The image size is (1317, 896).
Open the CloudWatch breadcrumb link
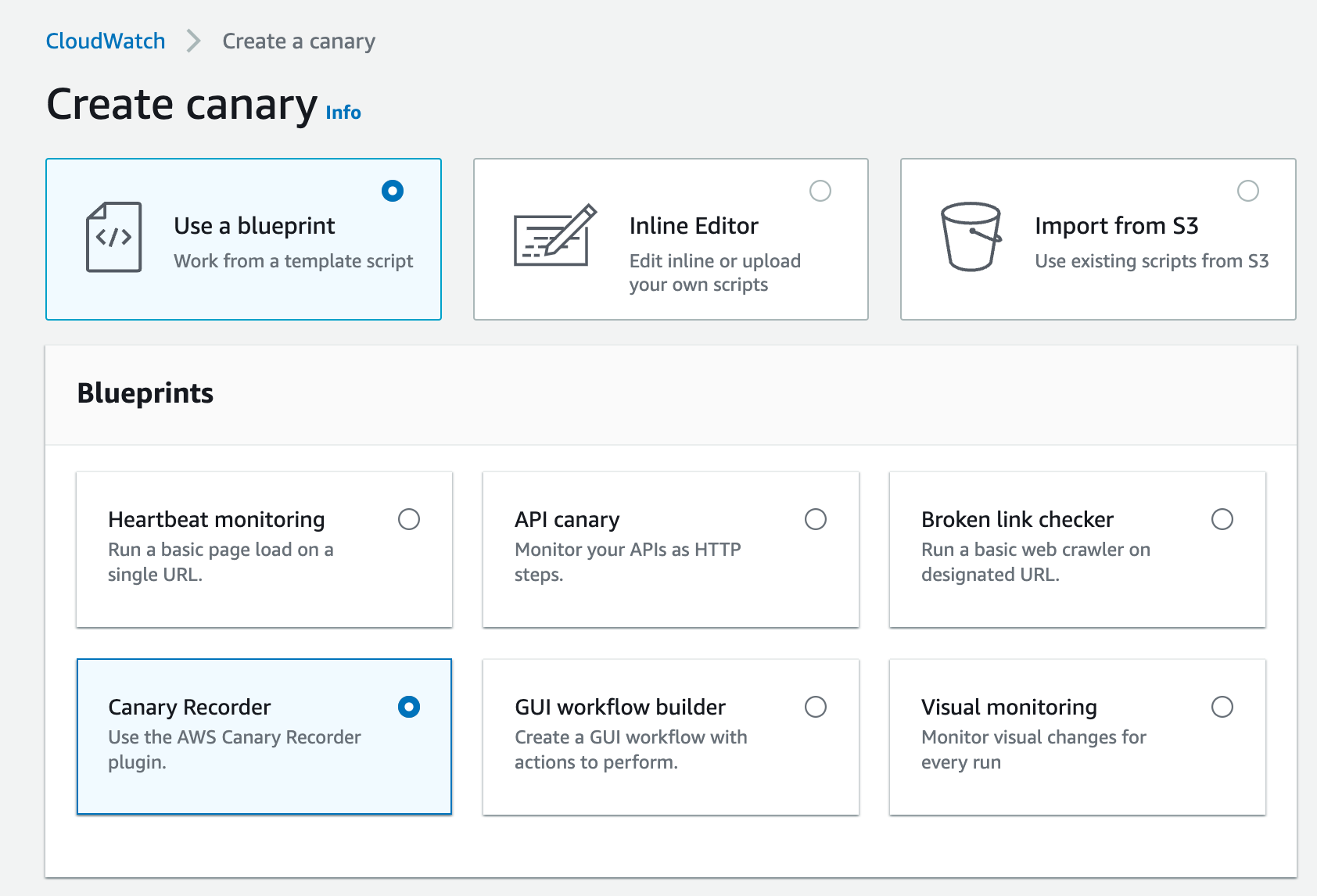pos(106,41)
